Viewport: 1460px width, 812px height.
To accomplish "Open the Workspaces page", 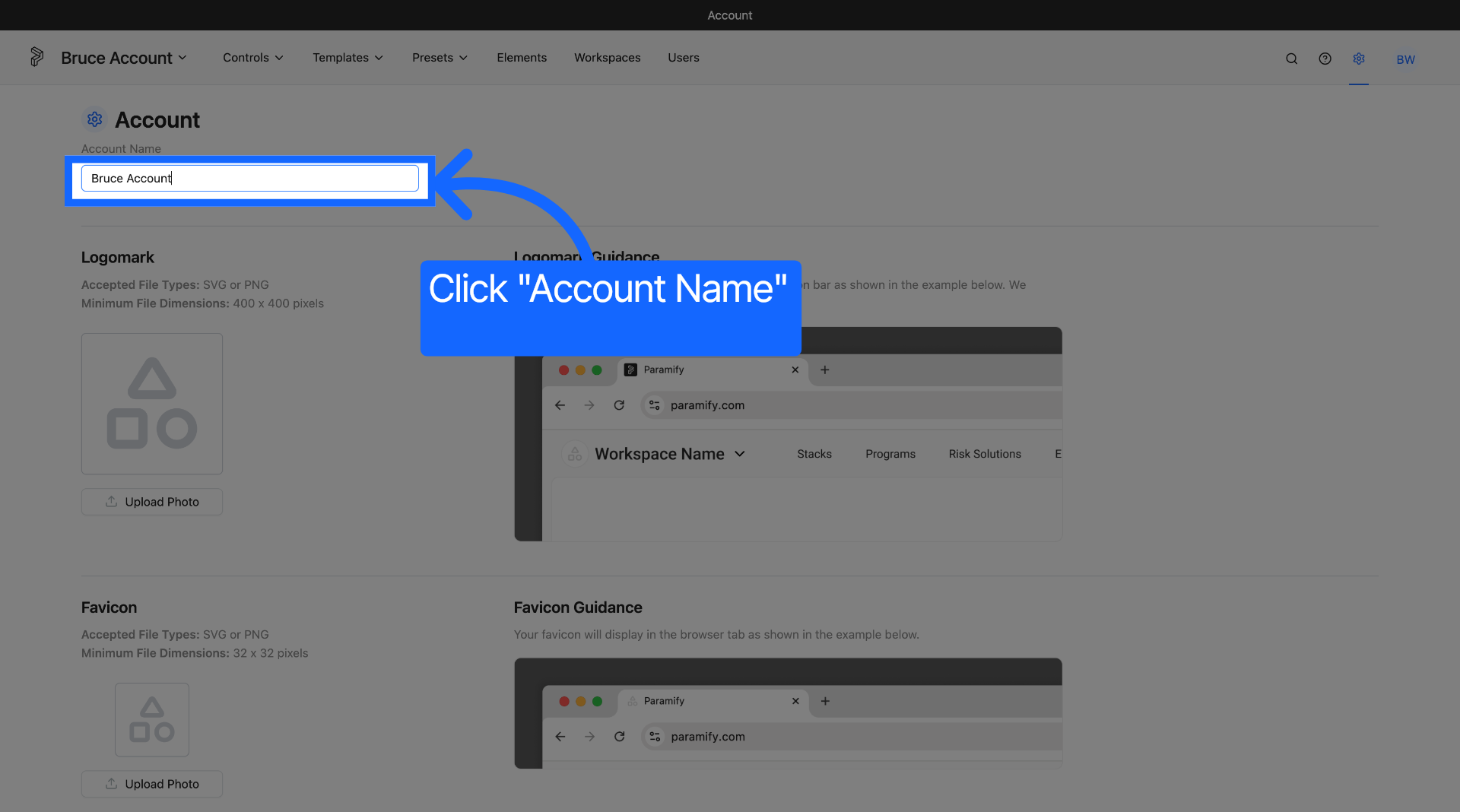I will click(607, 58).
